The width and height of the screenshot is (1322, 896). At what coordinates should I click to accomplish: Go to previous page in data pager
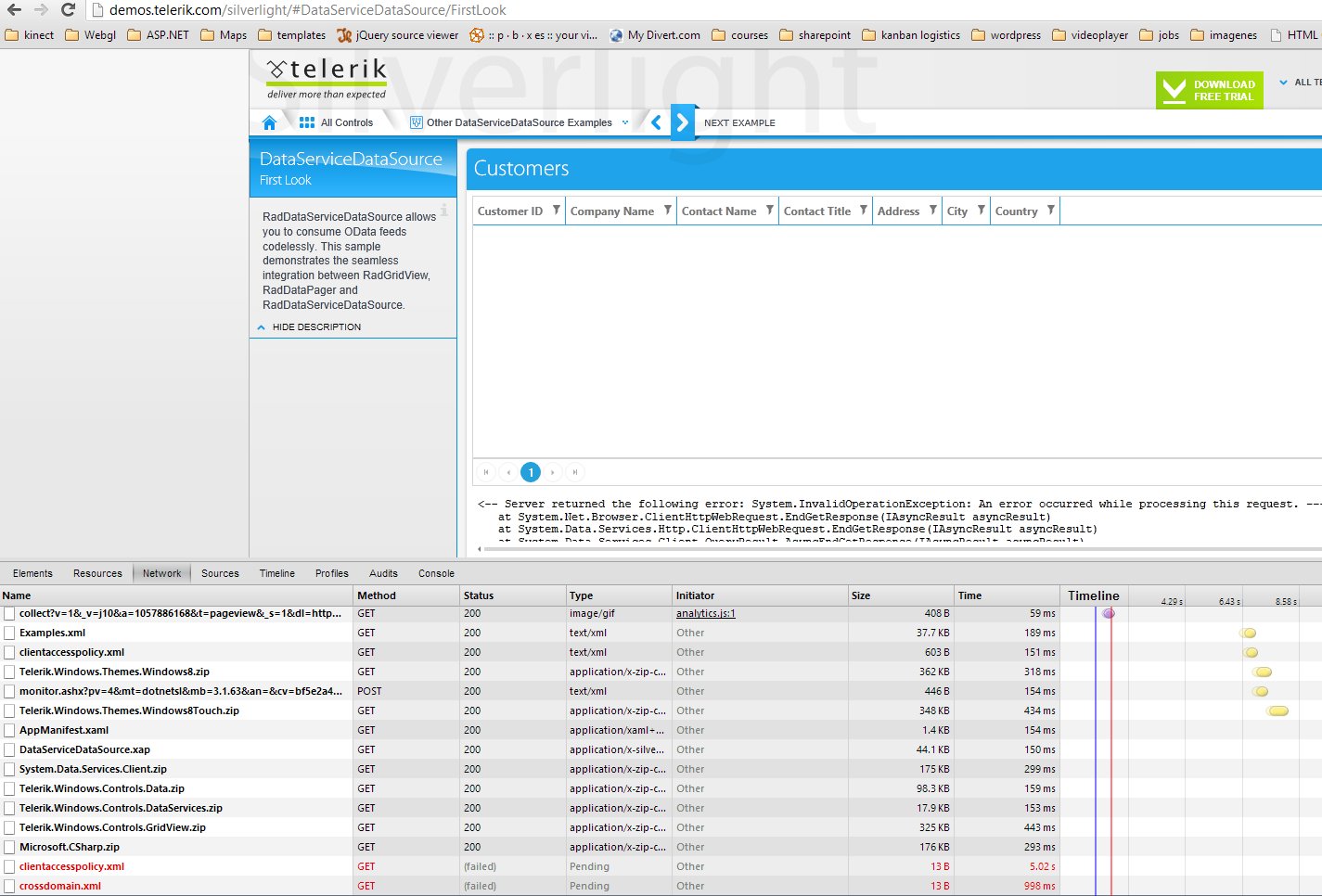(x=508, y=472)
